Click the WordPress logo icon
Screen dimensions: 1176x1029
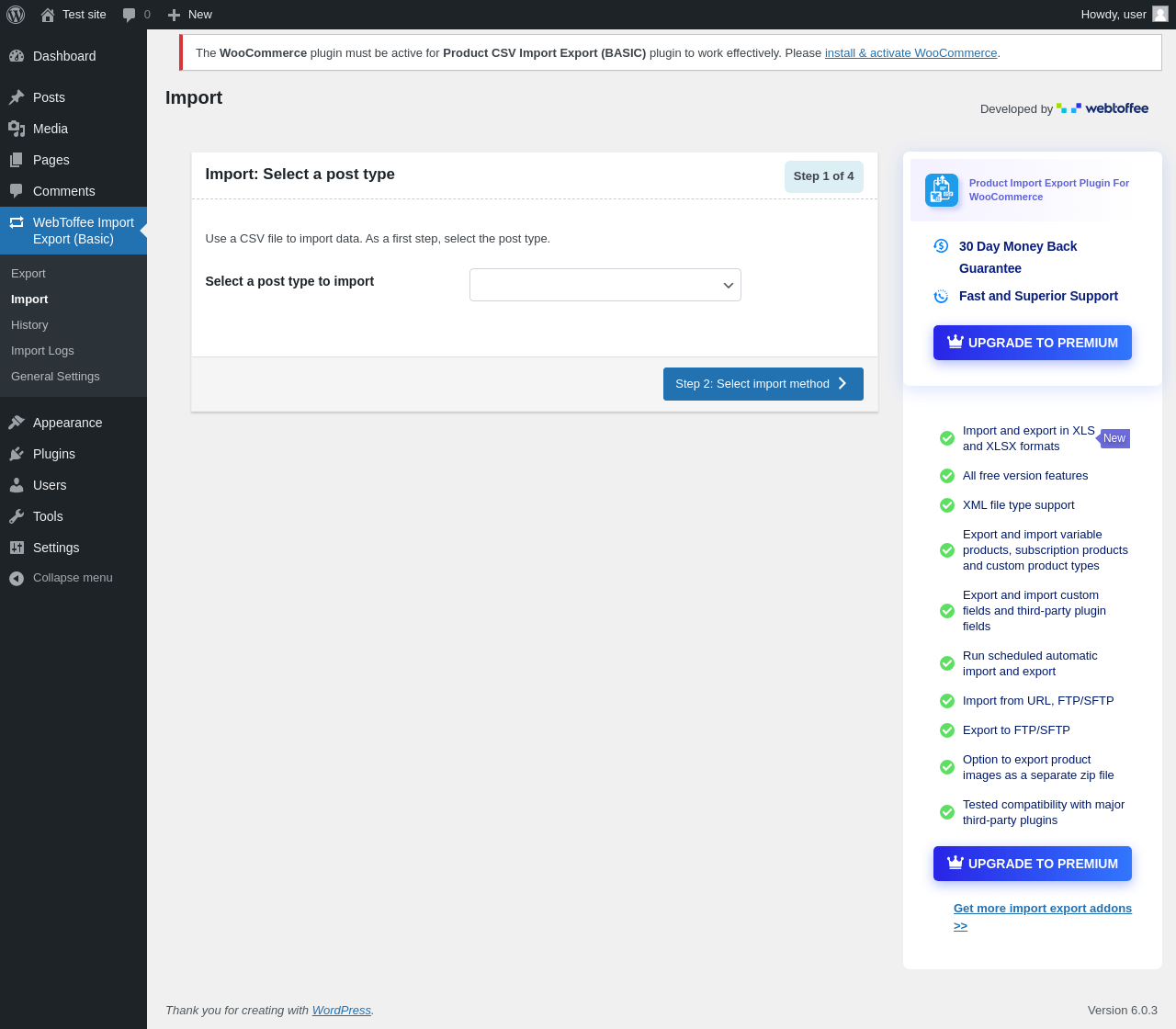coord(16,15)
